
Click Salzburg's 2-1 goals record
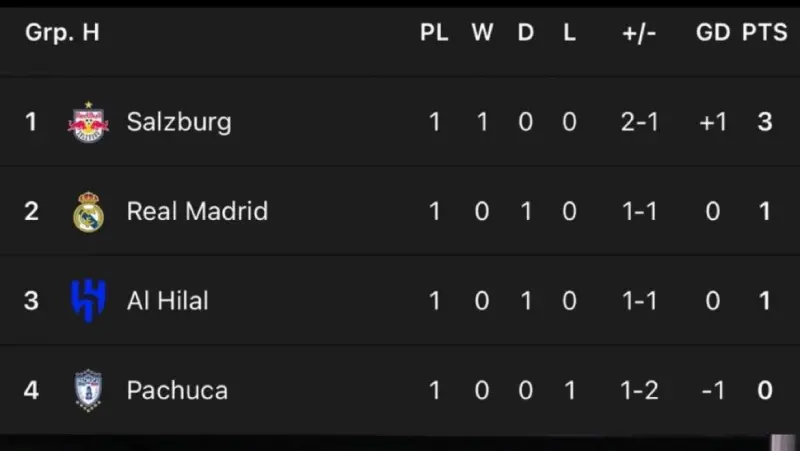coord(639,122)
